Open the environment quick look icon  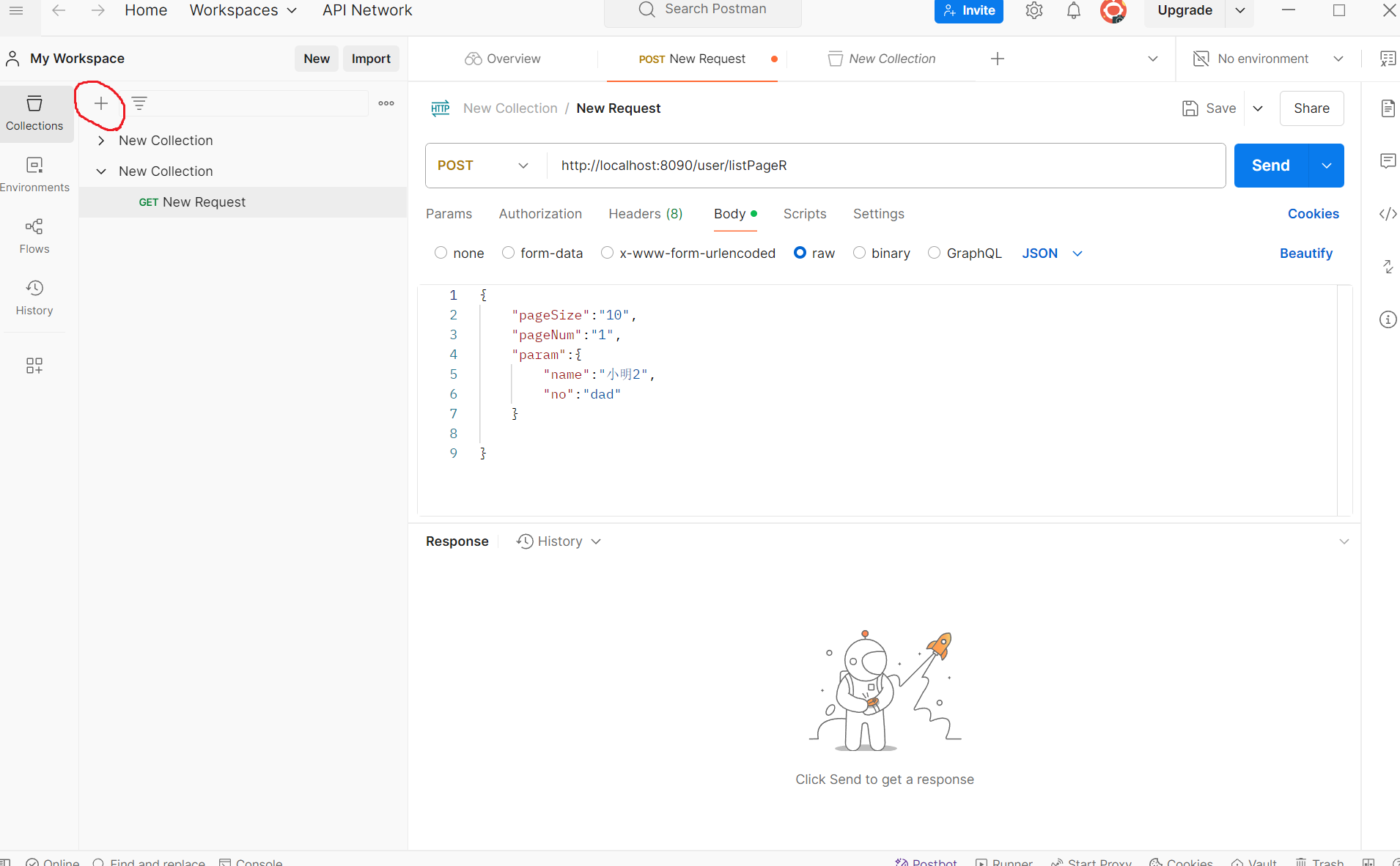1388,59
